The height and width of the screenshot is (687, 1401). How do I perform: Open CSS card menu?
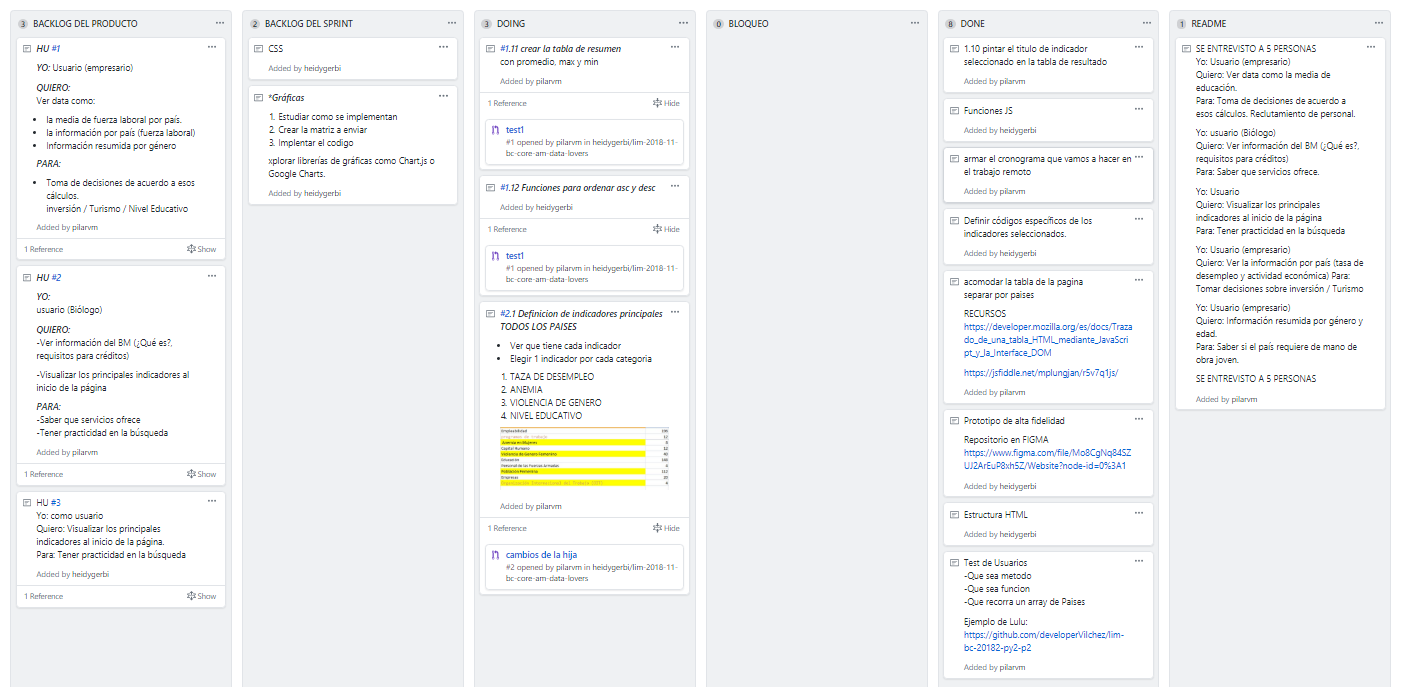[443, 47]
